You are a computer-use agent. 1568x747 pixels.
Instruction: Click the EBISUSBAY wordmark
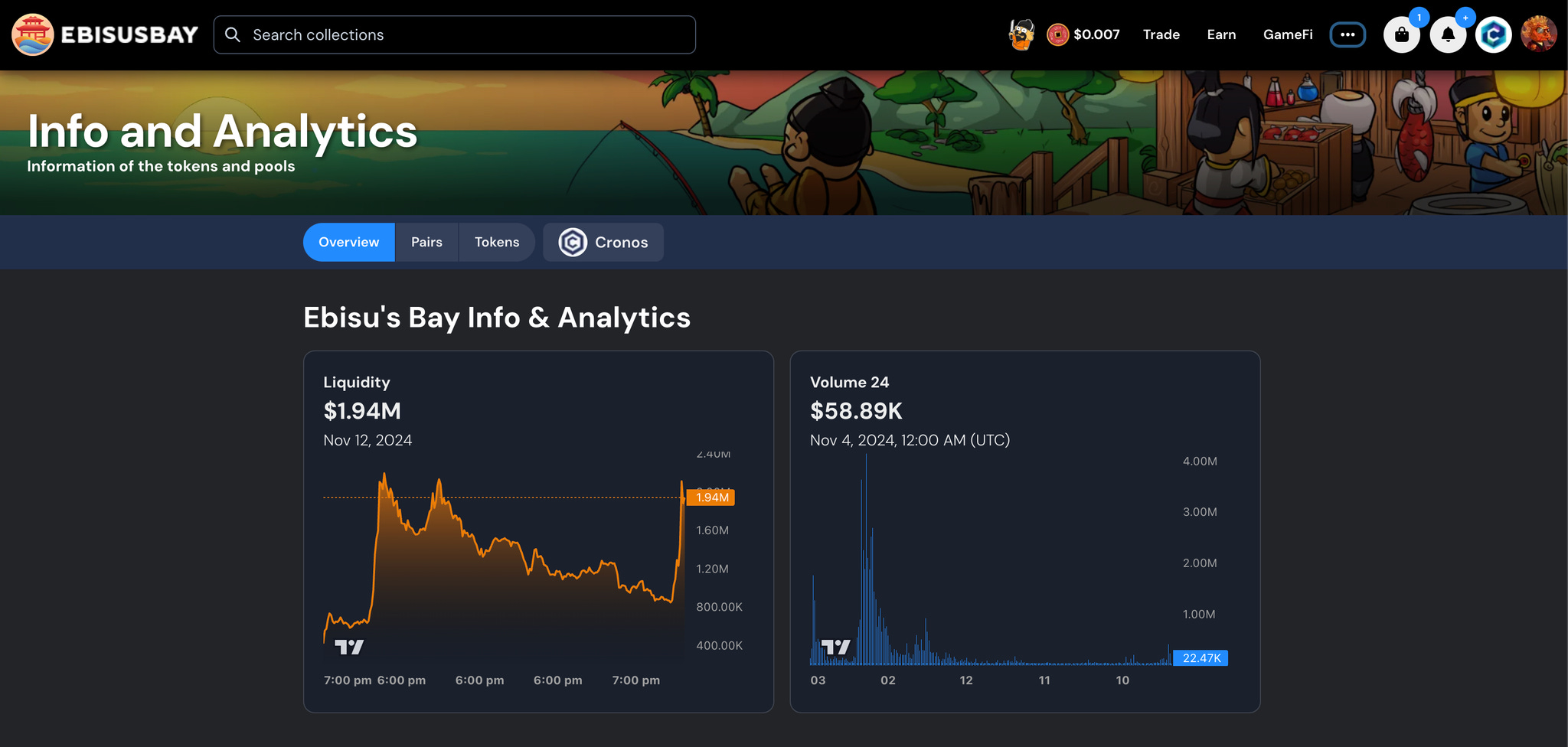pyautogui.click(x=129, y=35)
